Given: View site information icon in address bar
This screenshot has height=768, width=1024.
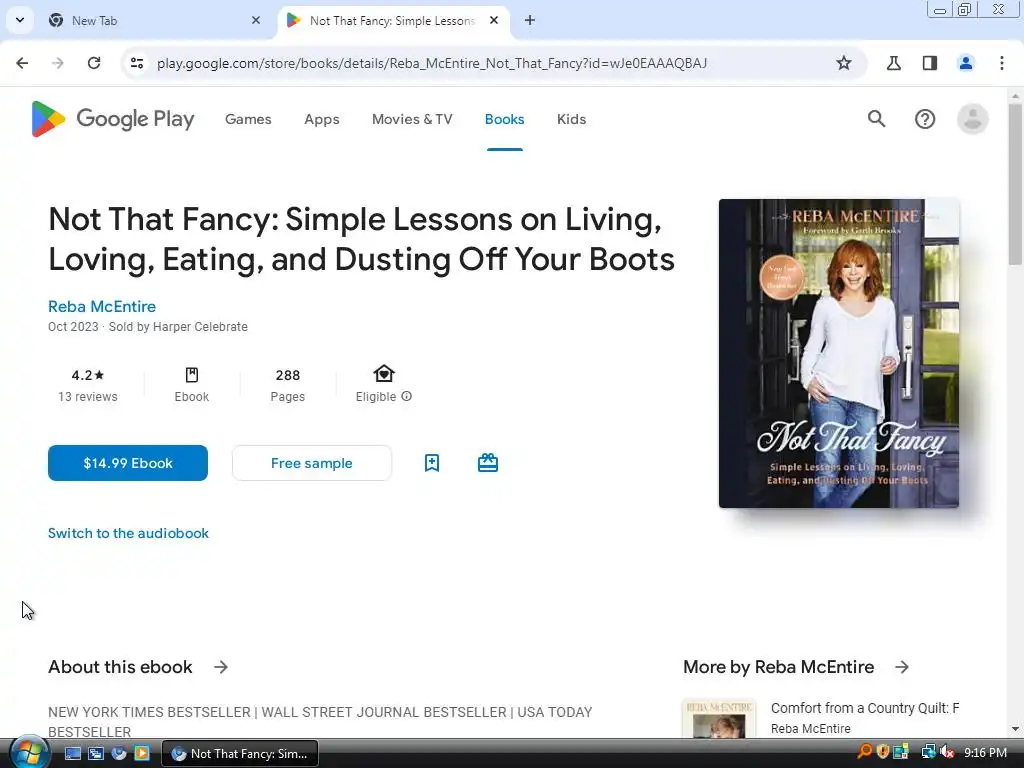Looking at the screenshot, I should tap(137, 63).
